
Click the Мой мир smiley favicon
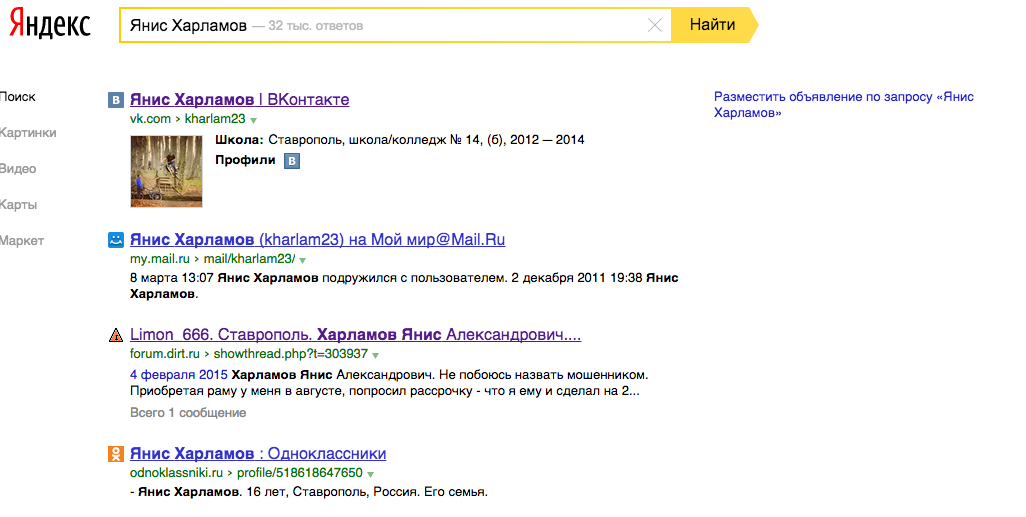point(116,240)
